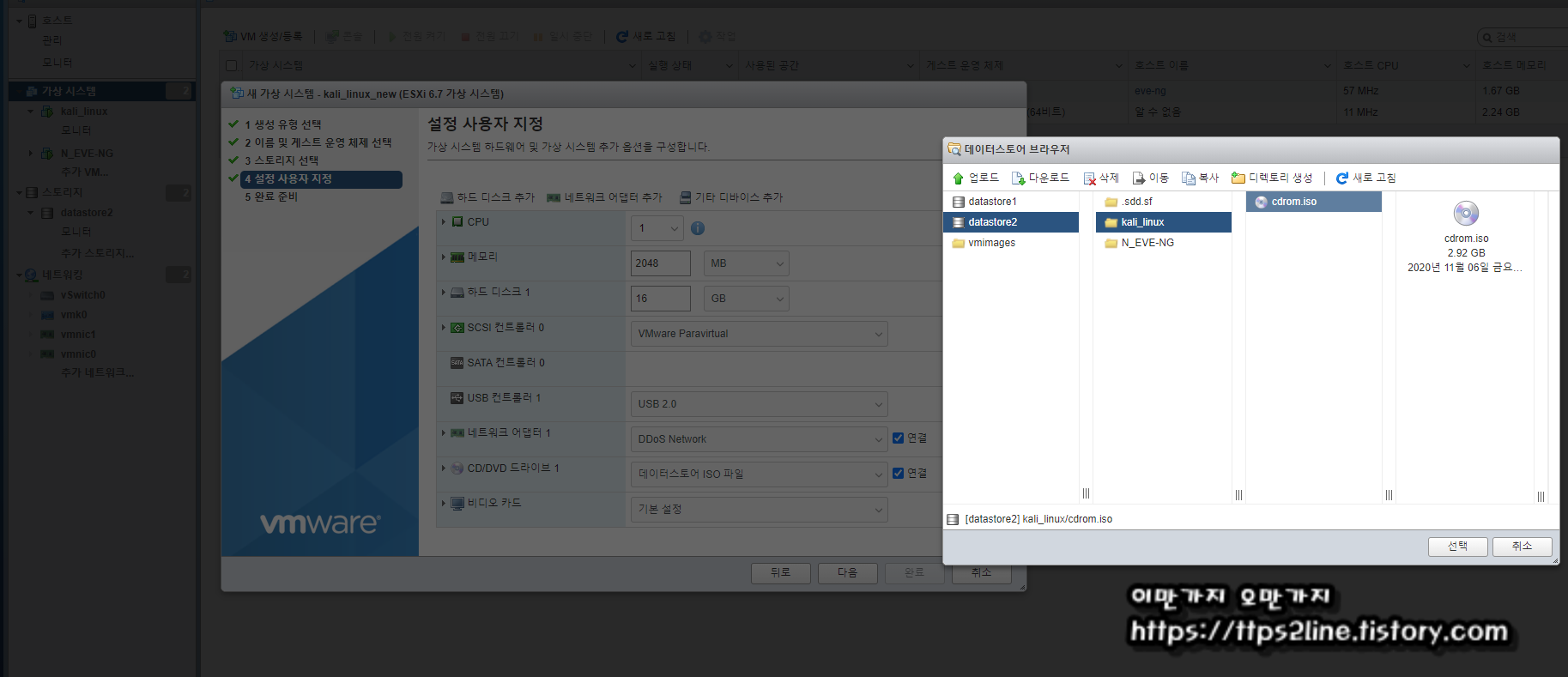This screenshot has height=677, width=1568.
Task: Open the CD/DVD drive datastore ISO dropdown
Action: coord(759,474)
